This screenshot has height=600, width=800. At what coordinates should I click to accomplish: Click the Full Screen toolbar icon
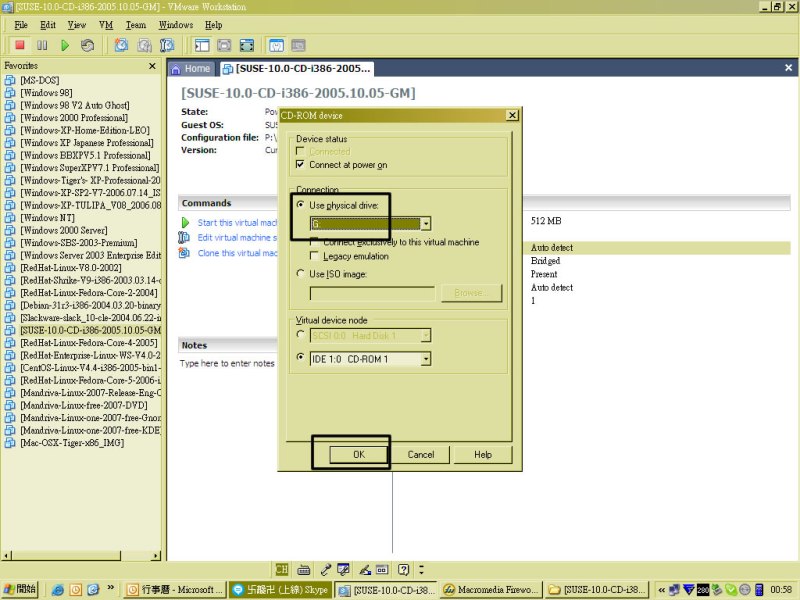247,45
